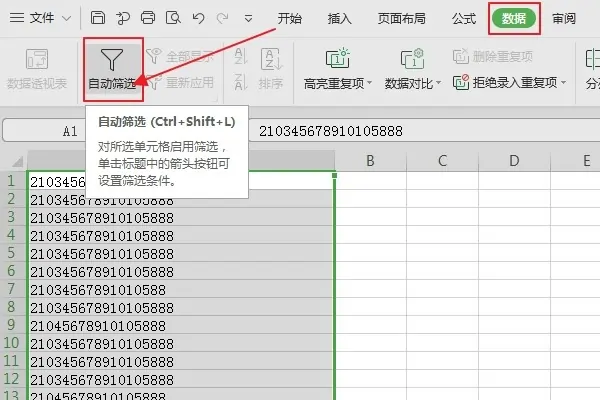Switch to the 开始 tab
600x400 pixels.
(290, 18)
